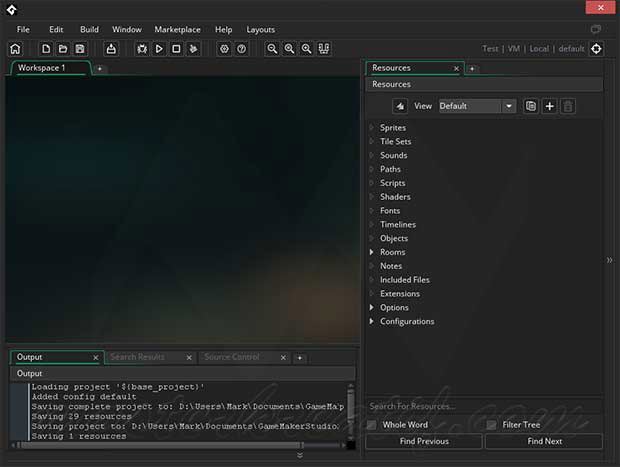620x467 pixels.
Task: Start the Debug bug icon
Action: 142,49
